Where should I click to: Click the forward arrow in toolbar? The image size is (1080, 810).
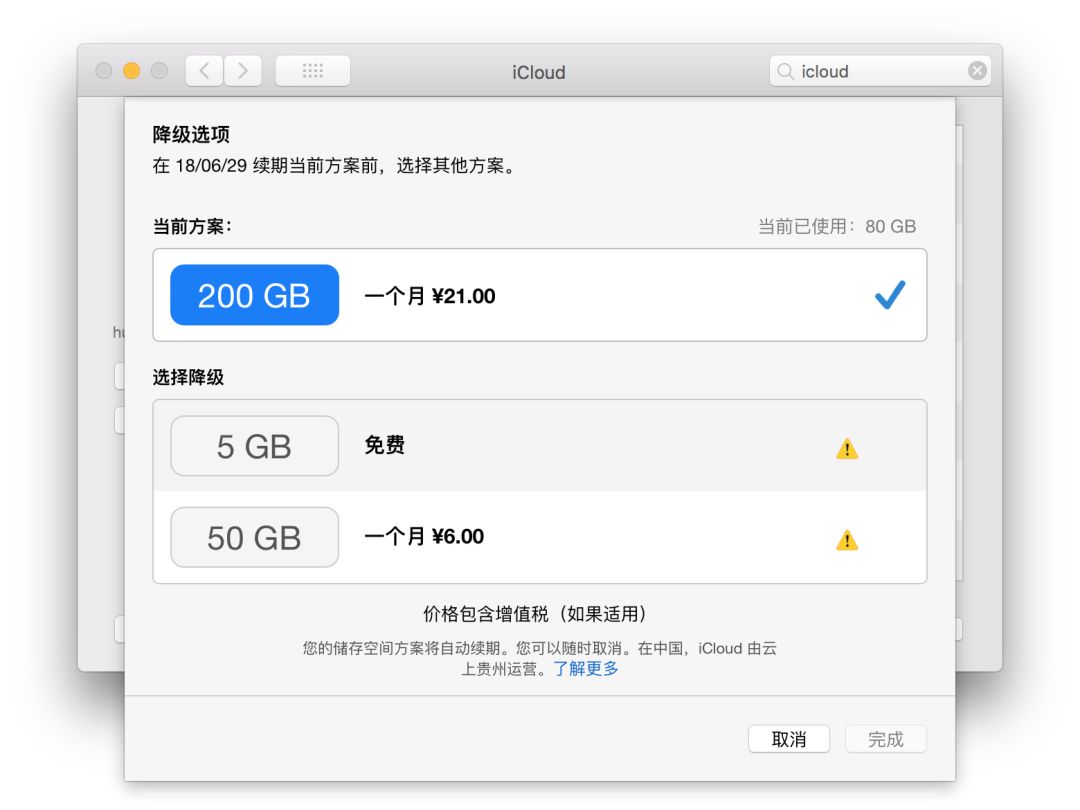pos(242,71)
